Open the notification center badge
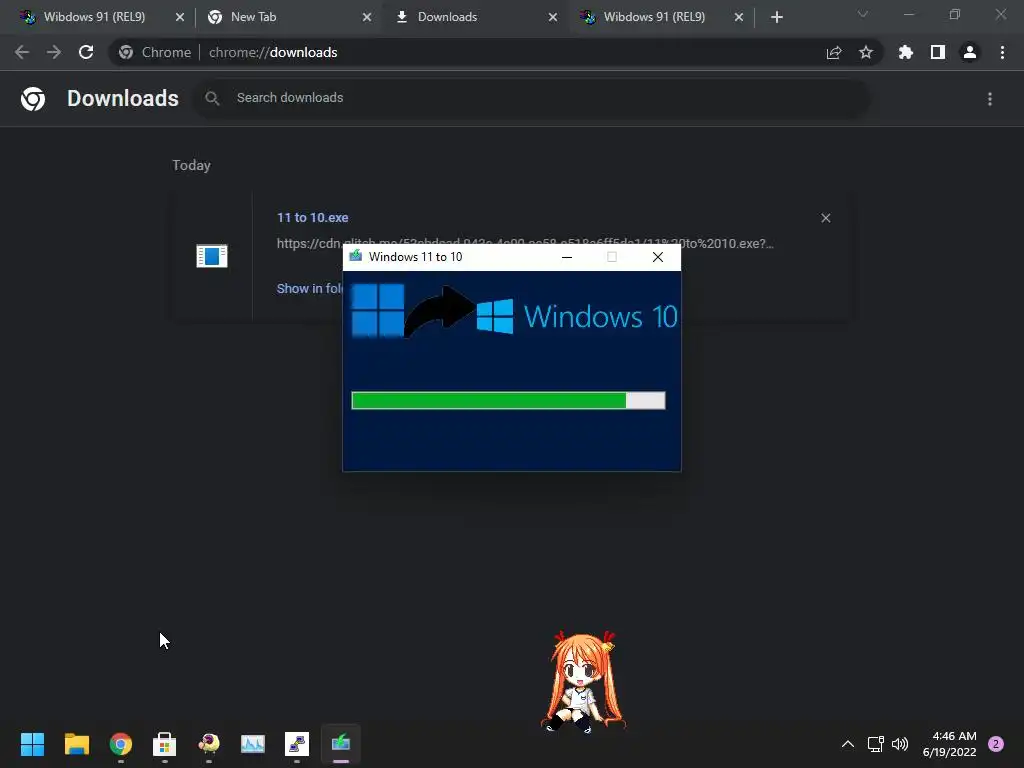 (996, 744)
